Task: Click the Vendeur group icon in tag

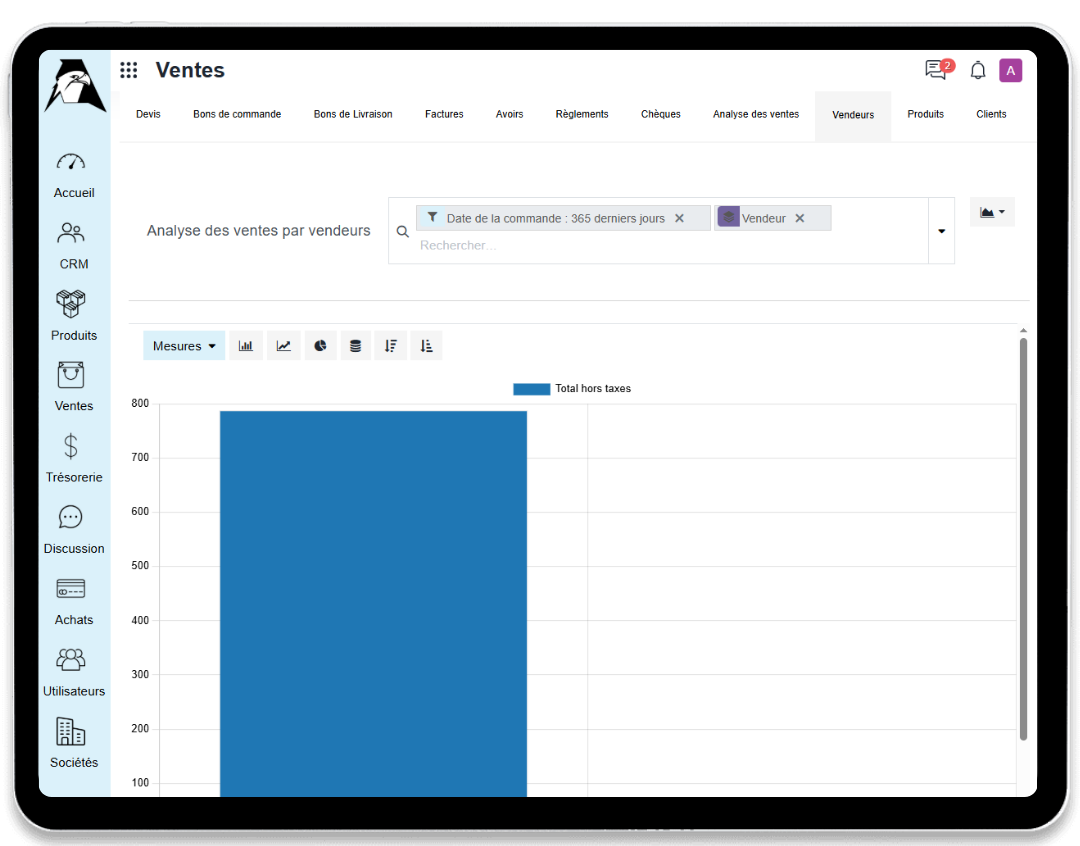Action: (729, 217)
